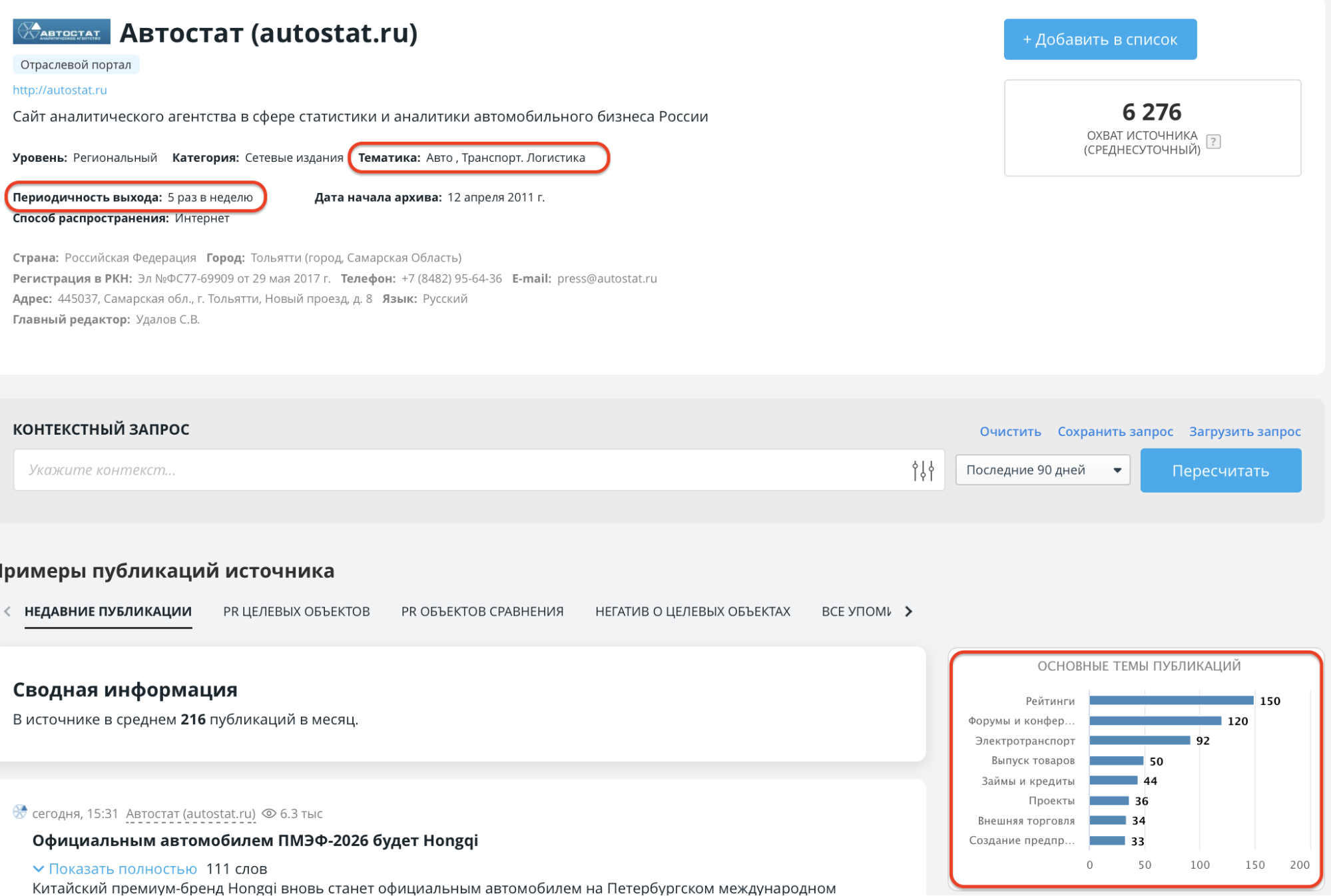The width and height of the screenshot is (1331, 896).
Task: Click the Главный редактор value Удалов С.В.
Action: point(168,320)
